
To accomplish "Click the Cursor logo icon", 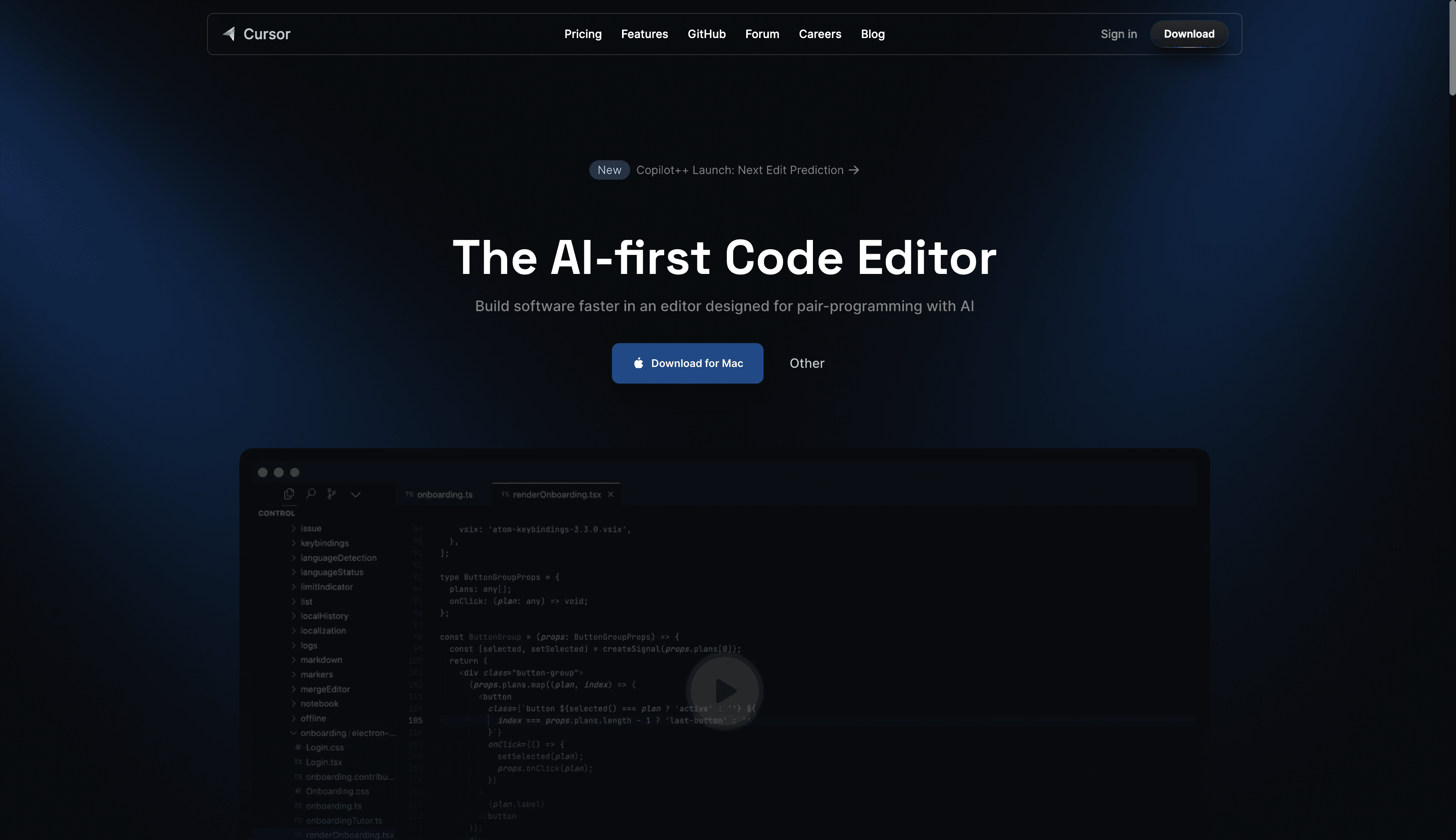I will 229,34.
